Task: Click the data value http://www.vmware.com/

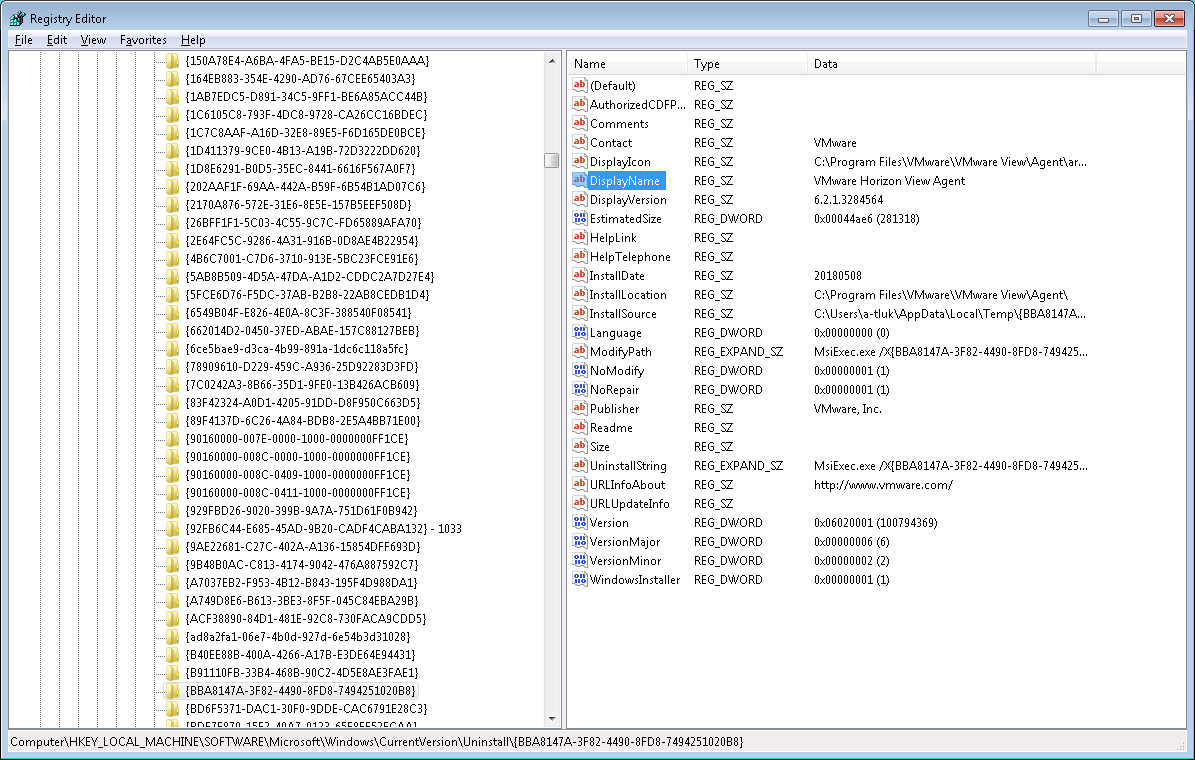Action: point(883,485)
